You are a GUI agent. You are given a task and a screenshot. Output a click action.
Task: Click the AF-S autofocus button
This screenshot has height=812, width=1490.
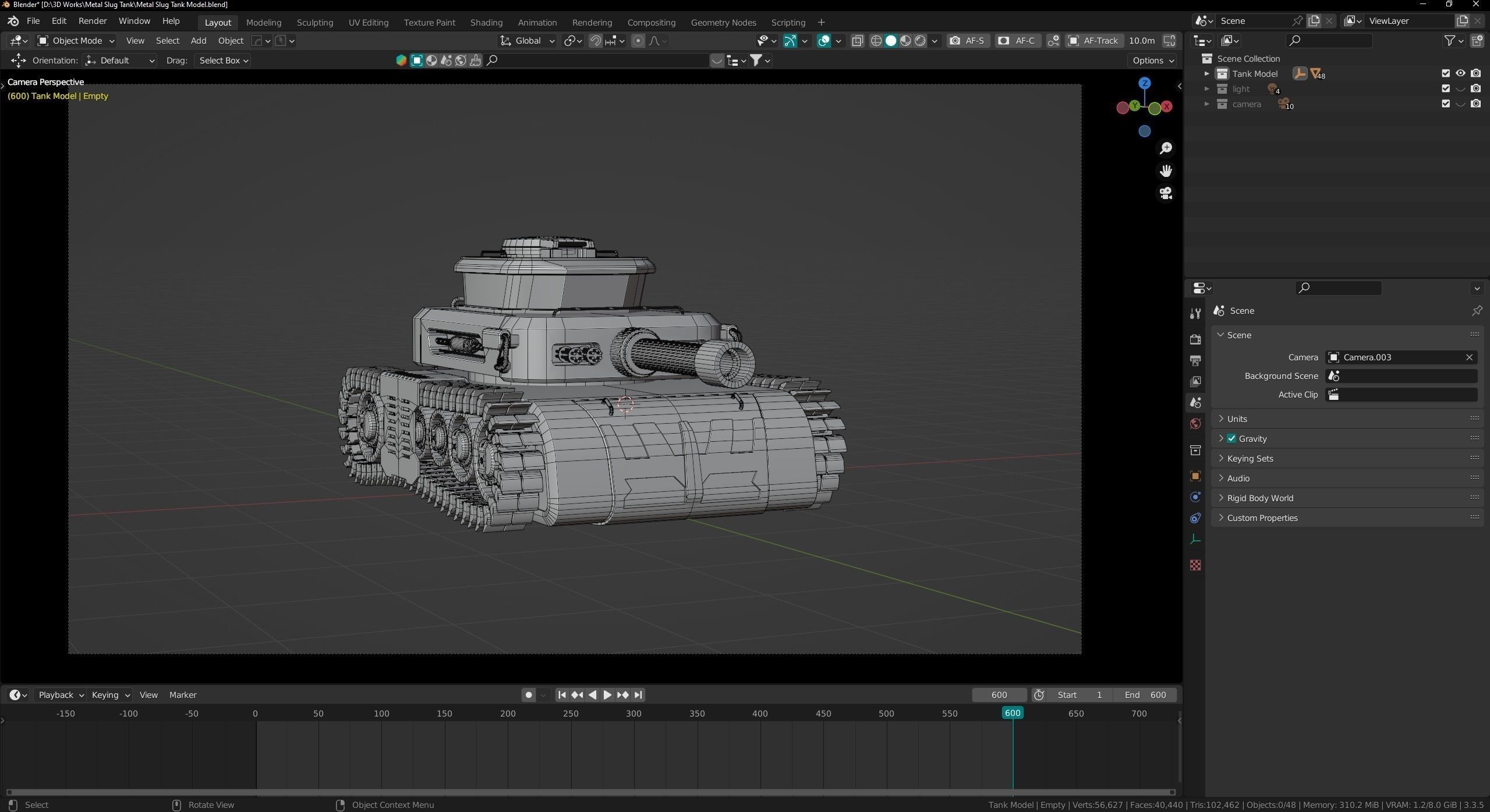coord(968,41)
